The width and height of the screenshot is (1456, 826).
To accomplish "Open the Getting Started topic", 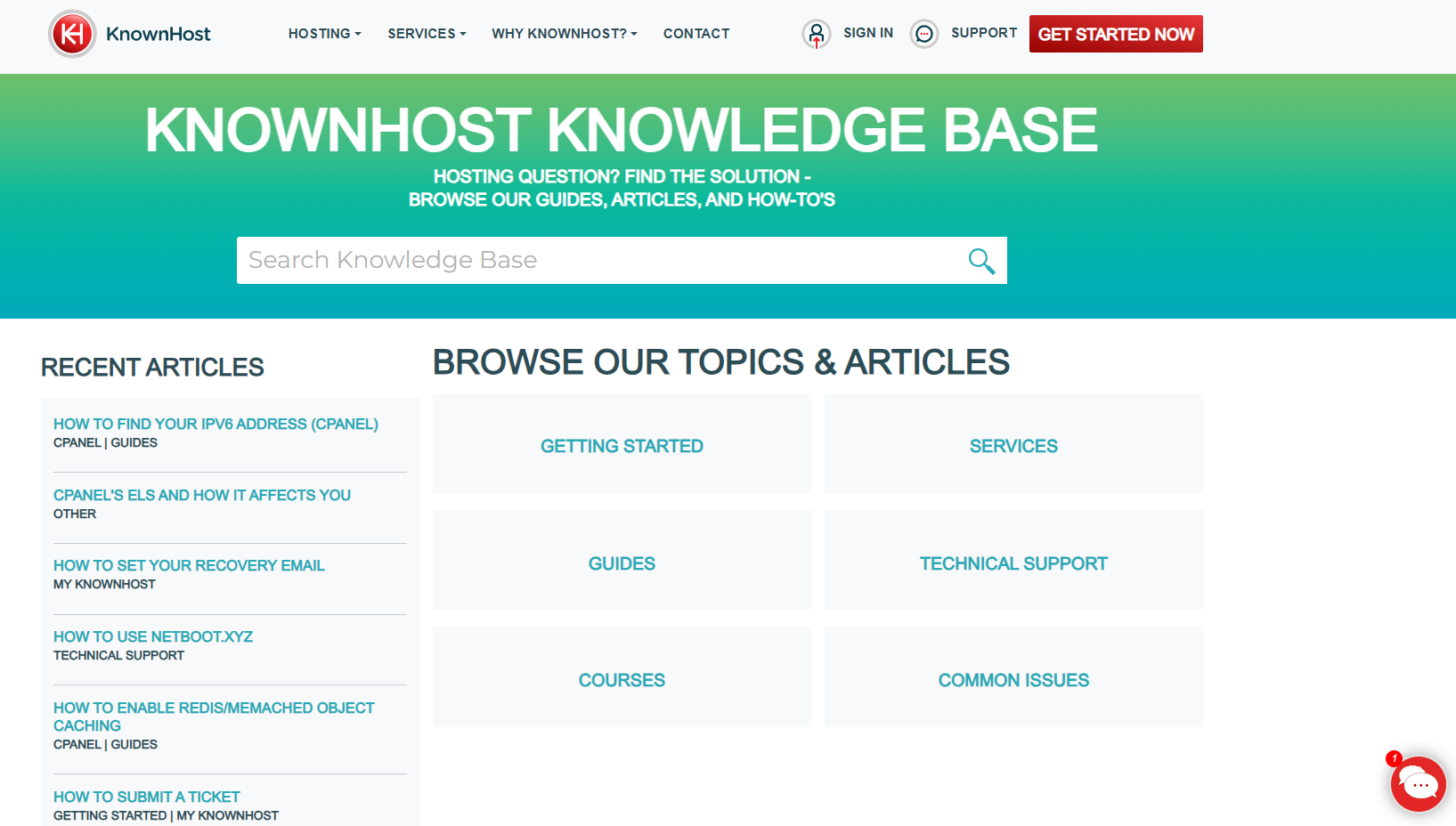I will 622,443.
